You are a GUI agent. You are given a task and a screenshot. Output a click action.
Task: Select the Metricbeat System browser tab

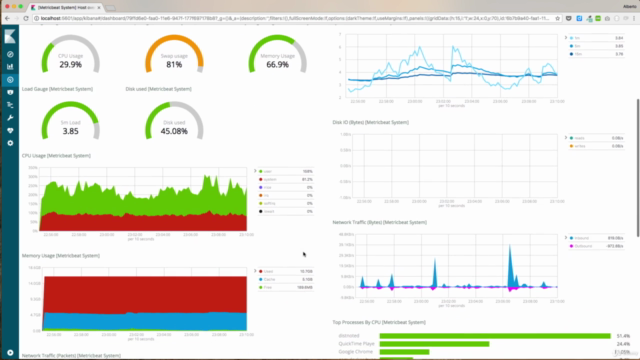65,7
